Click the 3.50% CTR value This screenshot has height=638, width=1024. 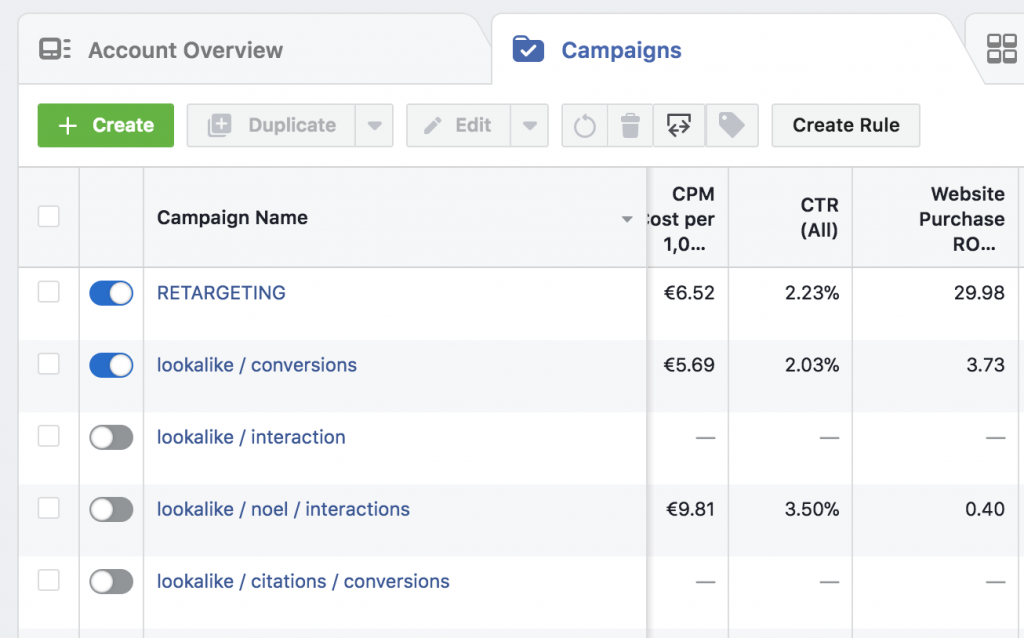(x=812, y=509)
